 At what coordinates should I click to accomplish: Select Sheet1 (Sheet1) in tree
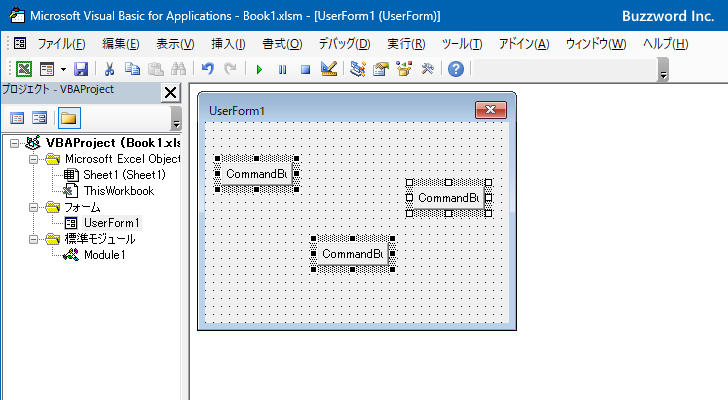tap(124, 175)
